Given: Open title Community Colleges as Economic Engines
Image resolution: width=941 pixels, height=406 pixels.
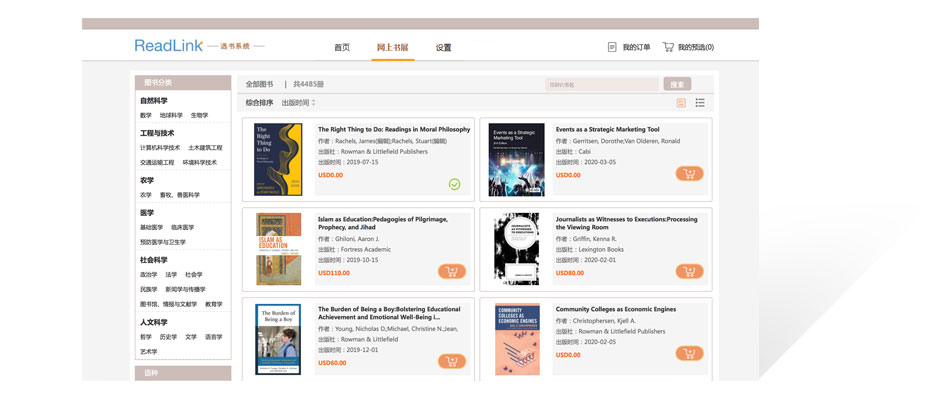Looking at the screenshot, I should (x=616, y=309).
